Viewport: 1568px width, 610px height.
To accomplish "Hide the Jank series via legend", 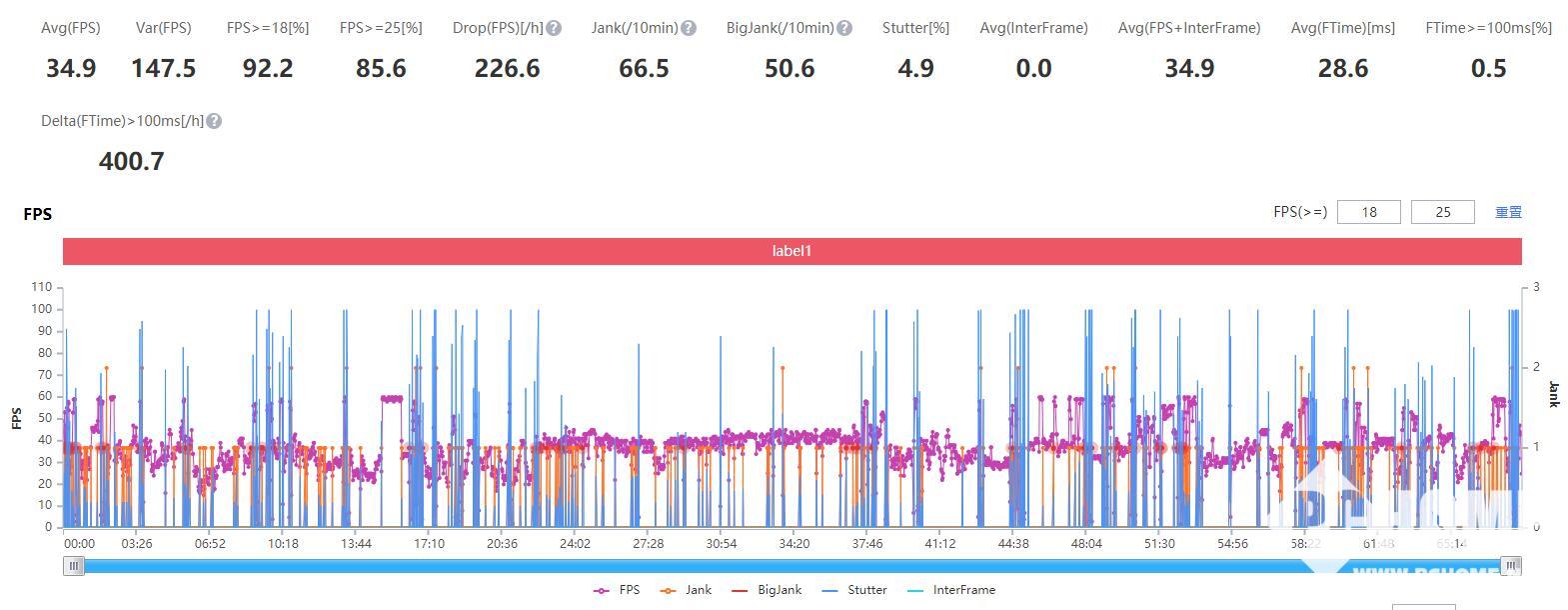I will (x=687, y=590).
